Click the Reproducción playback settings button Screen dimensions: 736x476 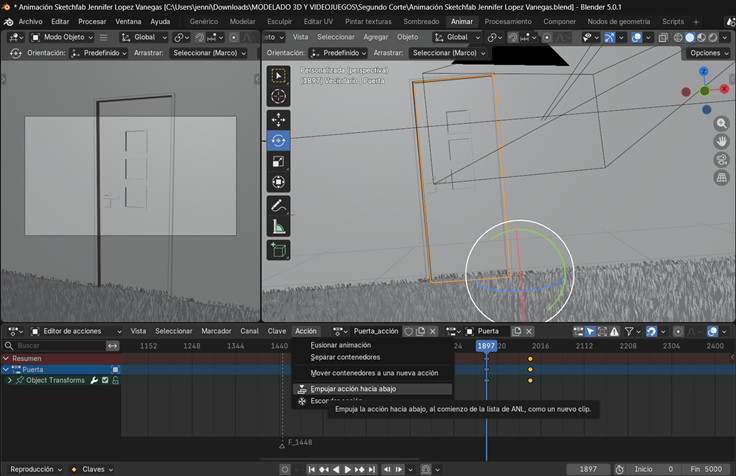(34, 468)
